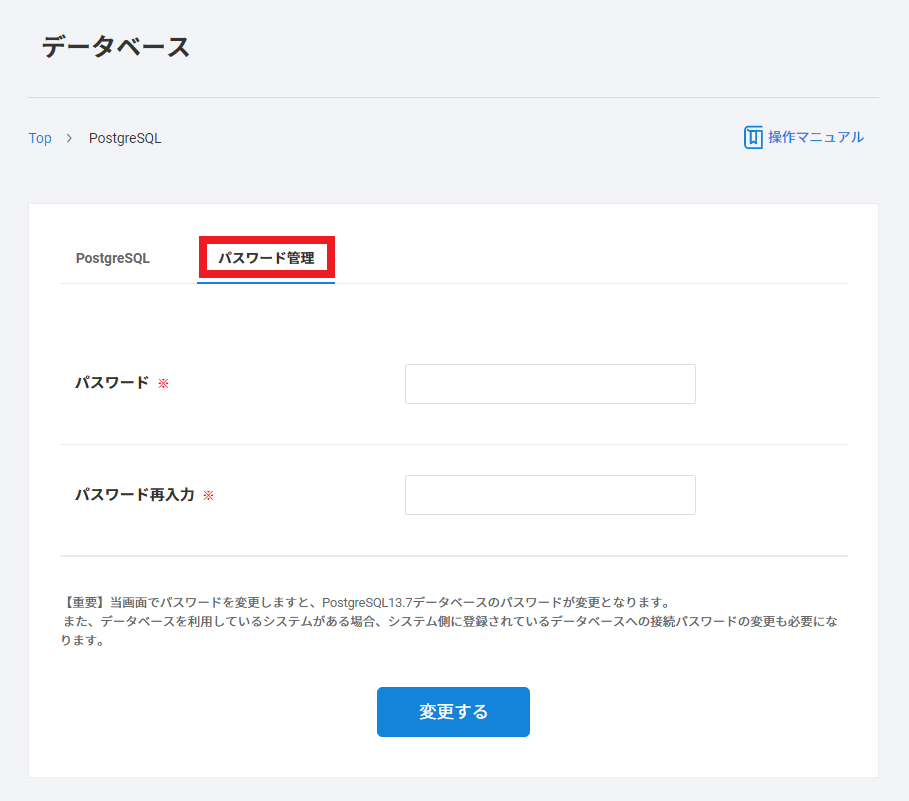Focus the パスワード input field
Image resolution: width=909 pixels, height=801 pixels.
click(550, 384)
